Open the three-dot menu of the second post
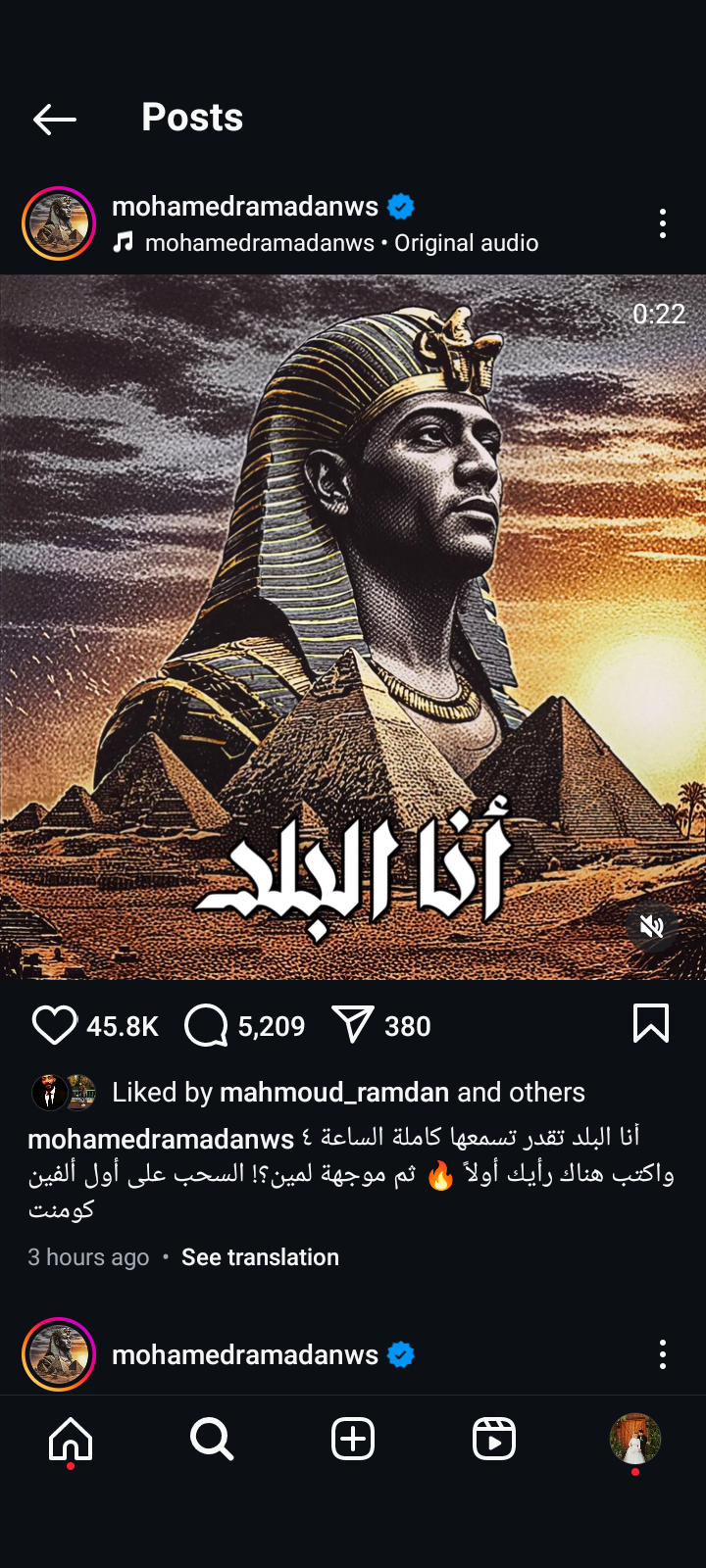This screenshot has height=1568, width=706. [x=663, y=1354]
